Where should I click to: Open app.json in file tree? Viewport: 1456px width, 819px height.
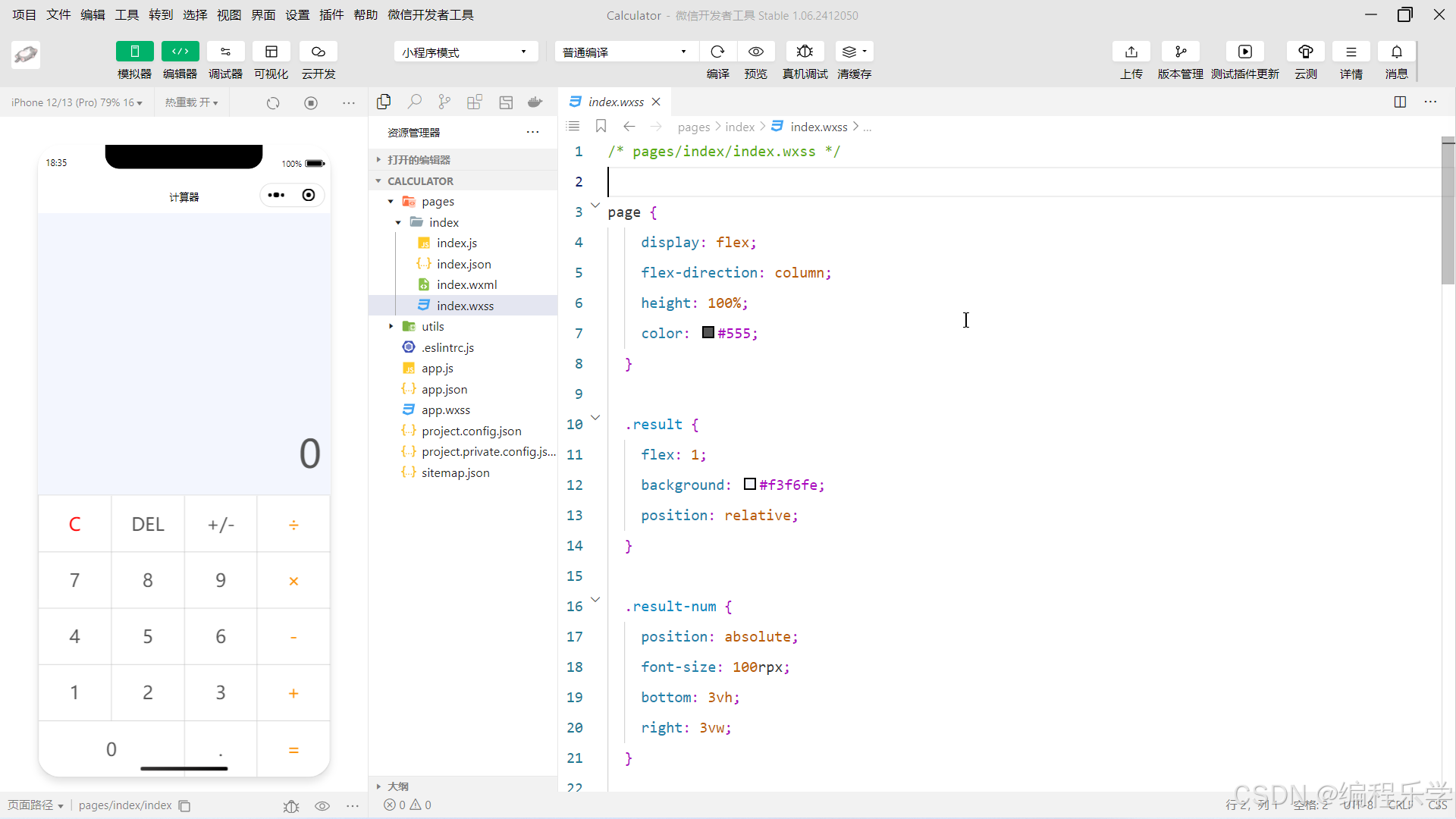click(444, 389)
